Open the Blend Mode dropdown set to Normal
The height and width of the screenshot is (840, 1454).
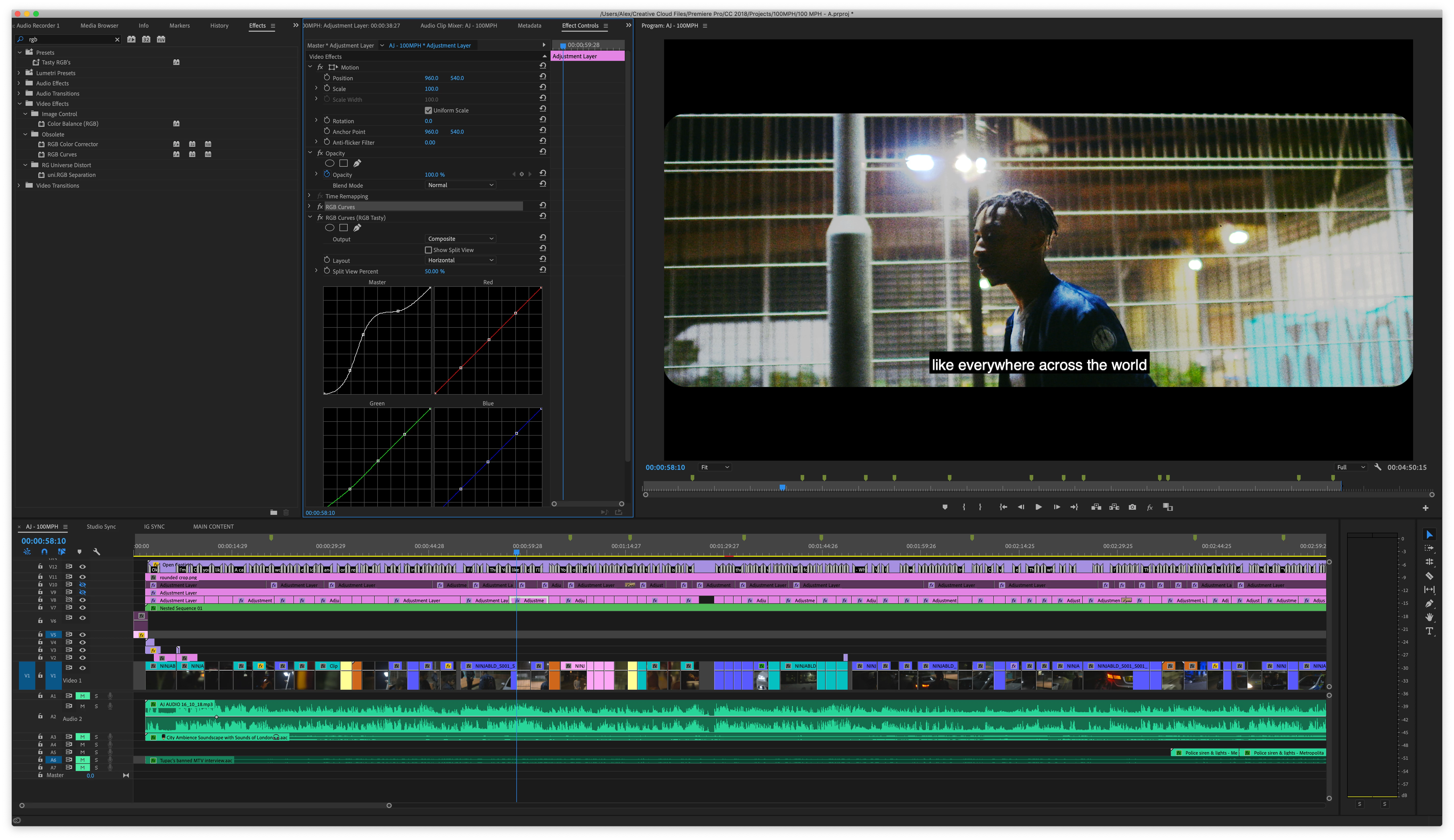click(460, 185)
